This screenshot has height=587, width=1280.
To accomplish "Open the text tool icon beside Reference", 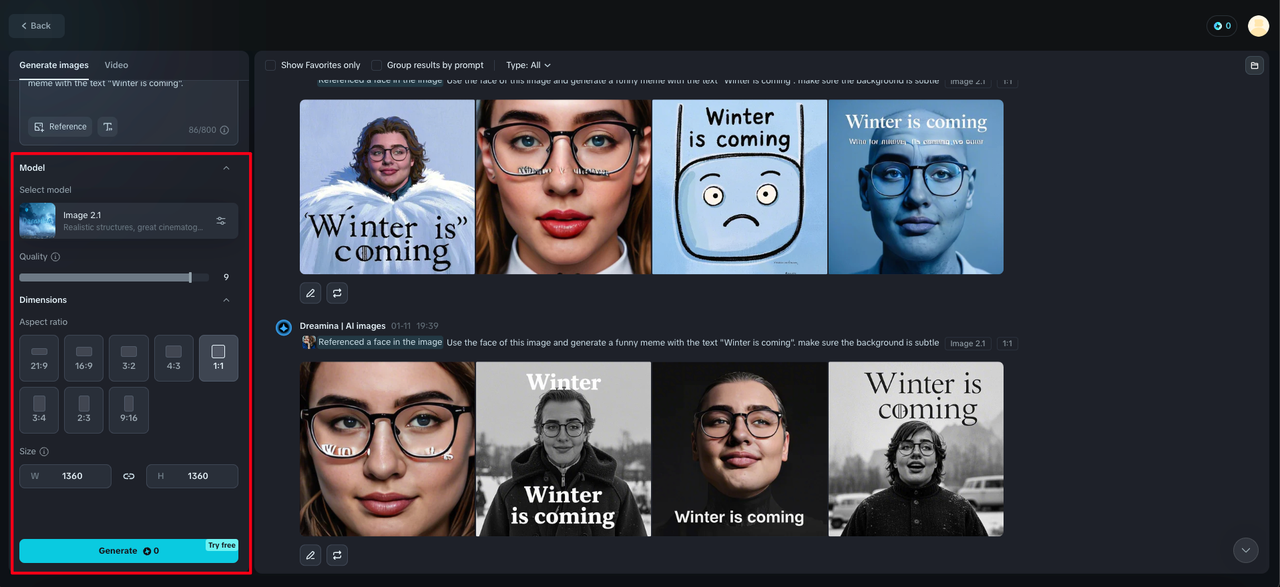I will (107, 127).
